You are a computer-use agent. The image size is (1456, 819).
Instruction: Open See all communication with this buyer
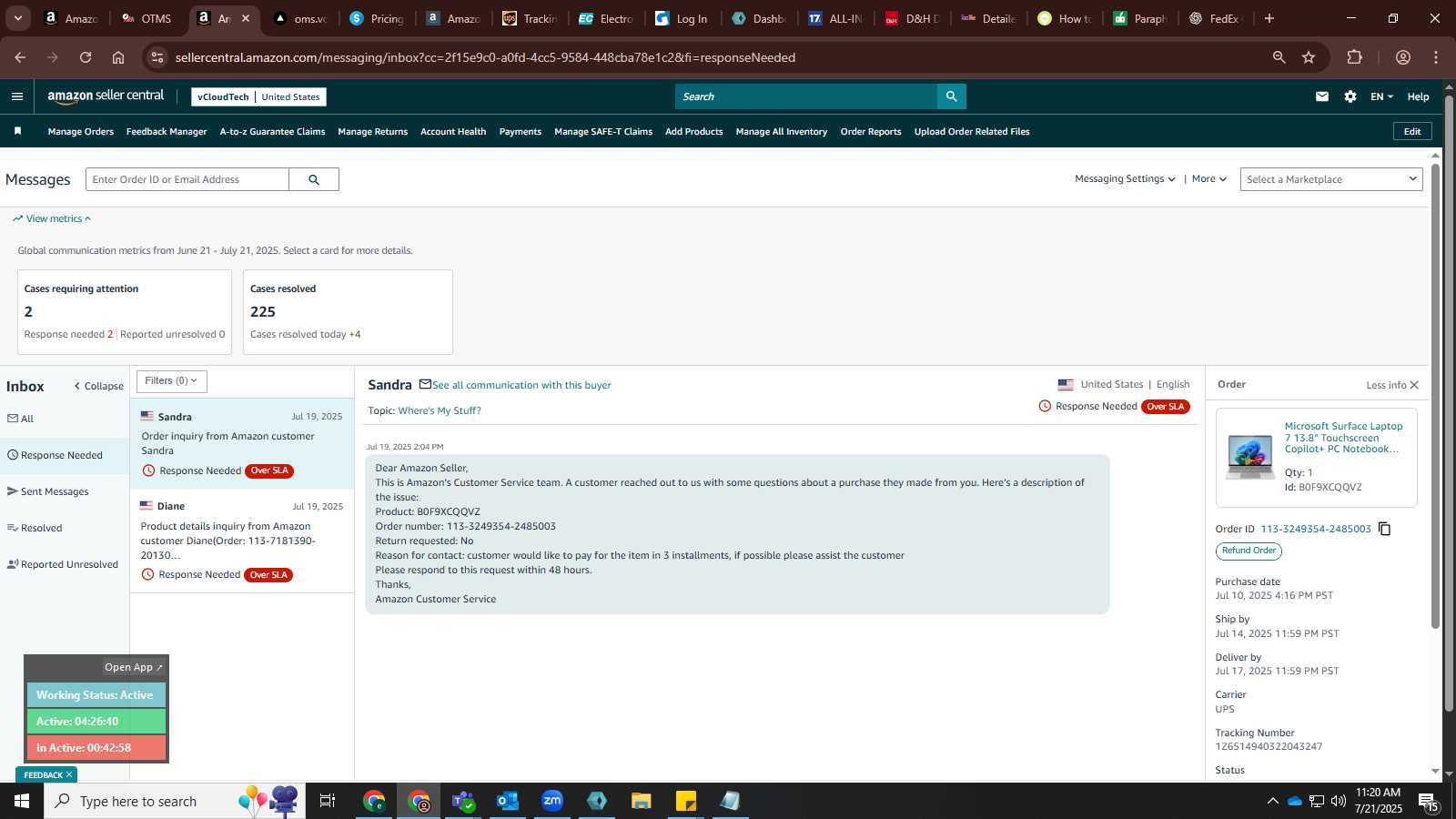[x=521, y=385]
